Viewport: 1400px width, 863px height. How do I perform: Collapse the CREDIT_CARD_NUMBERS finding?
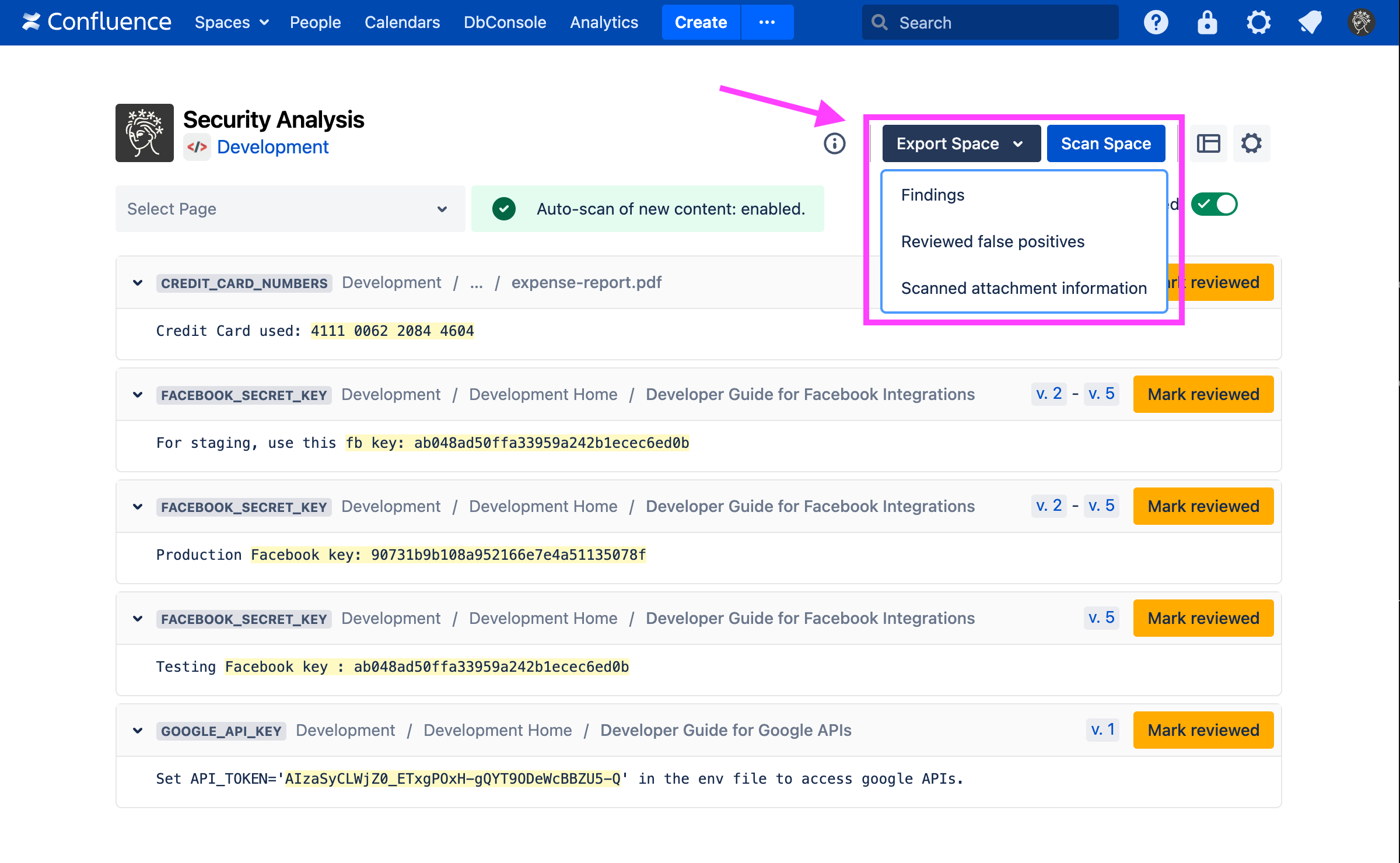tap(138, 283)
